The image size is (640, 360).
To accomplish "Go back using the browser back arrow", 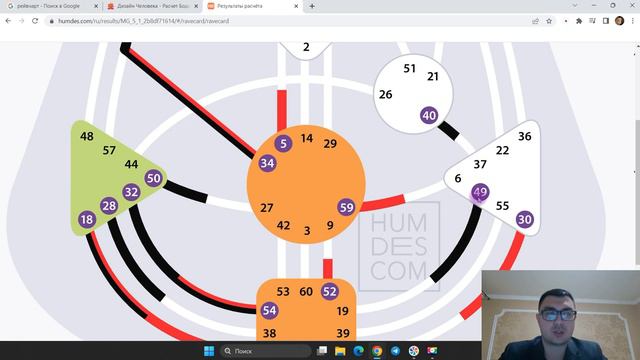I will pos(8,21).
